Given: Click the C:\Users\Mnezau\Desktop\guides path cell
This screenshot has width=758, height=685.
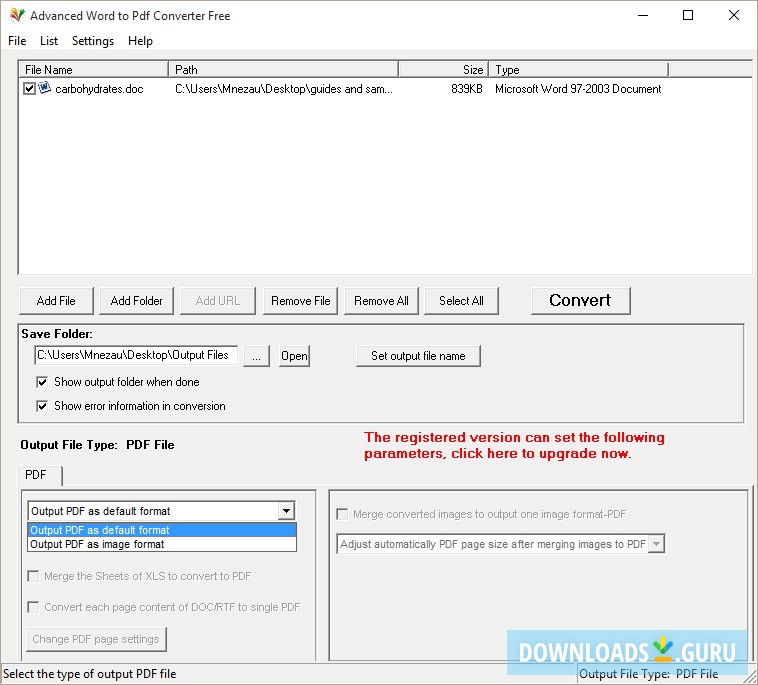Looking at the screenshot, I should [284, 89].
